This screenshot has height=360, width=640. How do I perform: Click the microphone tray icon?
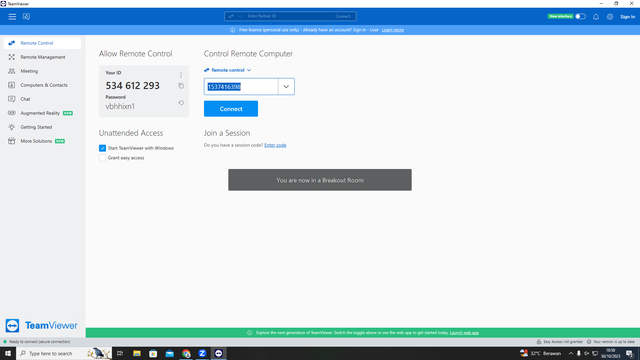click(578, 353)
